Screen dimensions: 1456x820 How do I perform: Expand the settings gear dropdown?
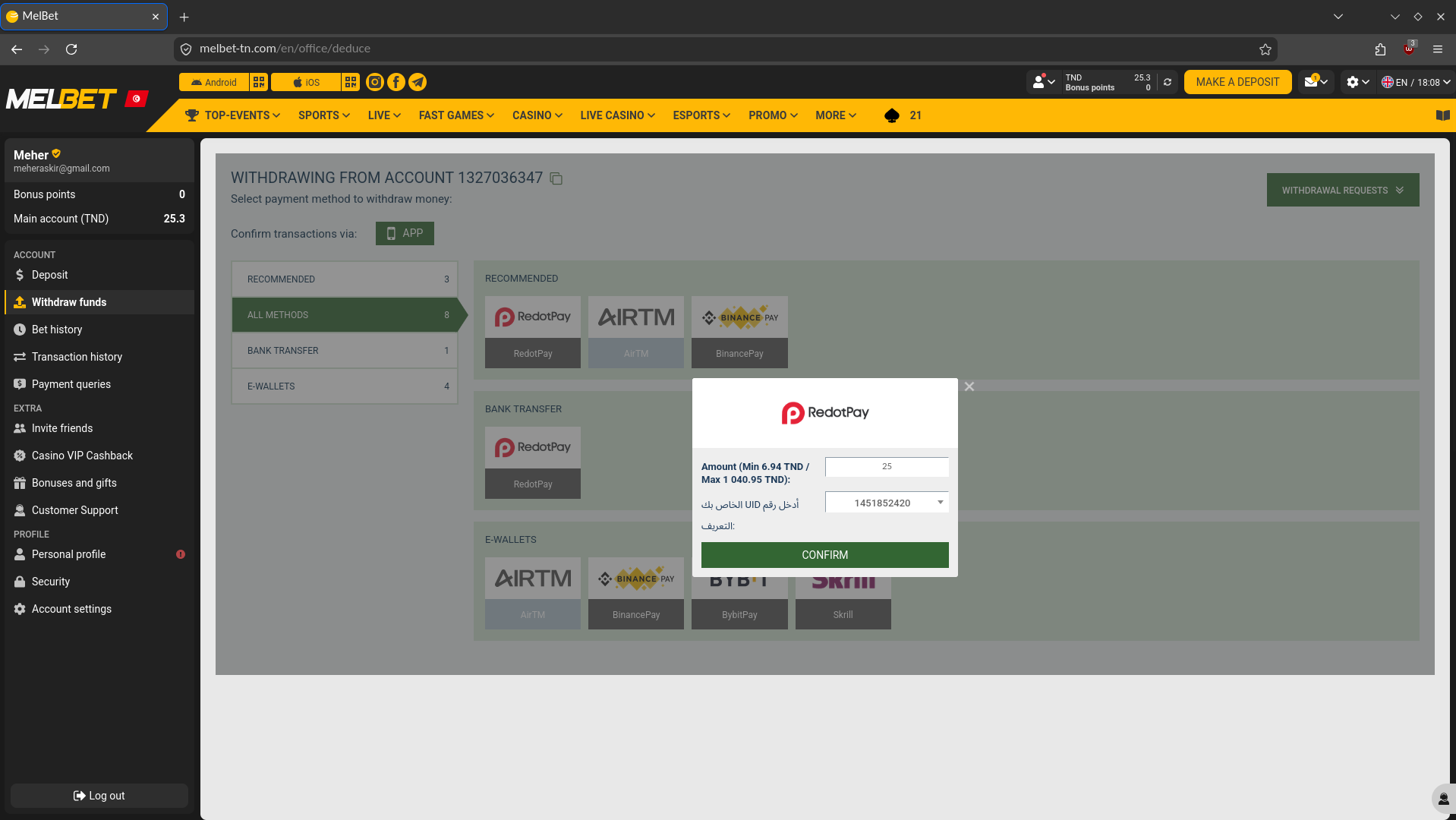[1357, 82]
